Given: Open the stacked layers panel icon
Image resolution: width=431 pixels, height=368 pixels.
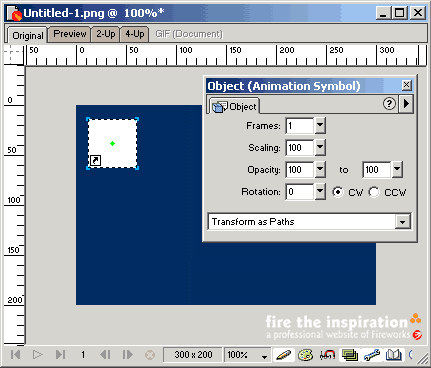Looking at the screenshot, I should point(350,355).
